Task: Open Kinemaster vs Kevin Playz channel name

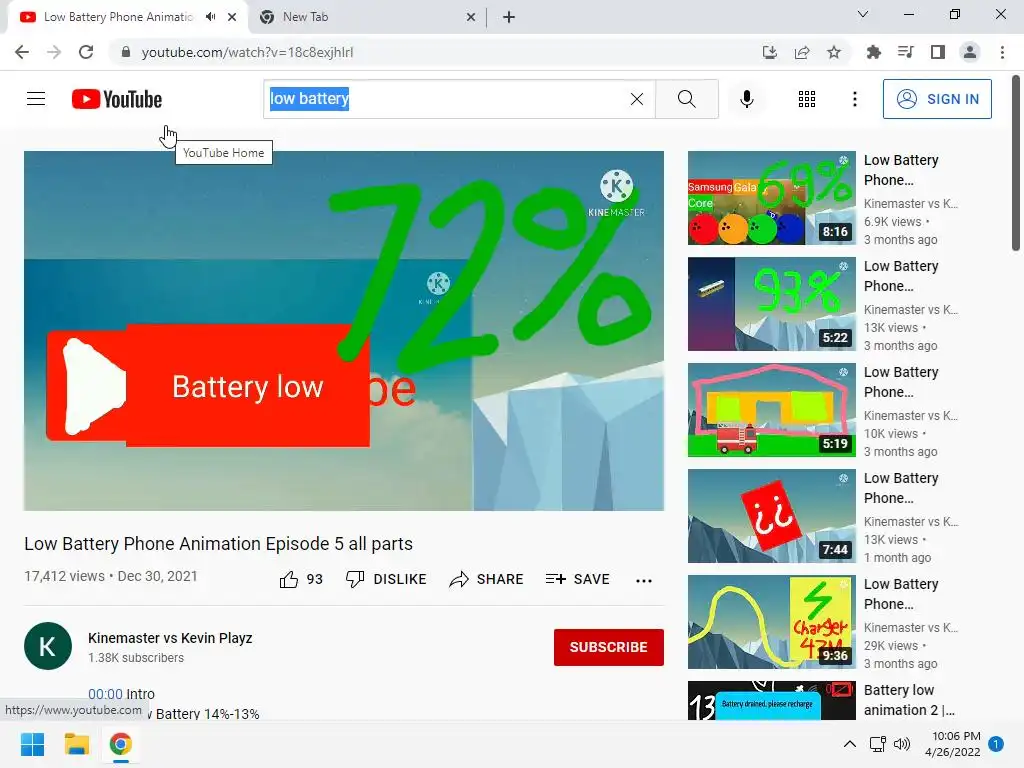Action: pyautogui.click(x=170, y=638)
